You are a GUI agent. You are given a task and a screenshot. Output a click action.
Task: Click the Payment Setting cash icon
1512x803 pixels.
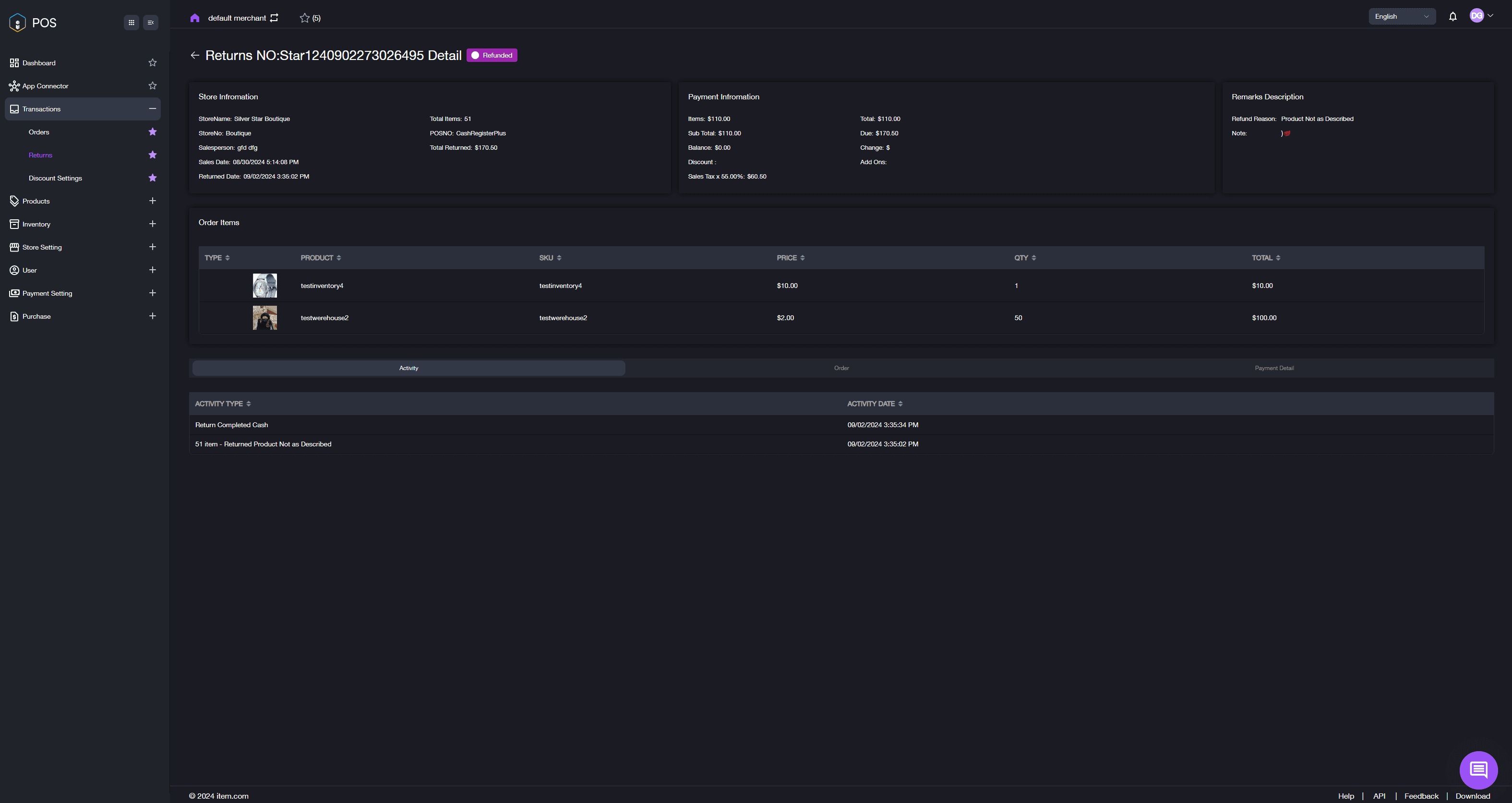coord(15,293)
